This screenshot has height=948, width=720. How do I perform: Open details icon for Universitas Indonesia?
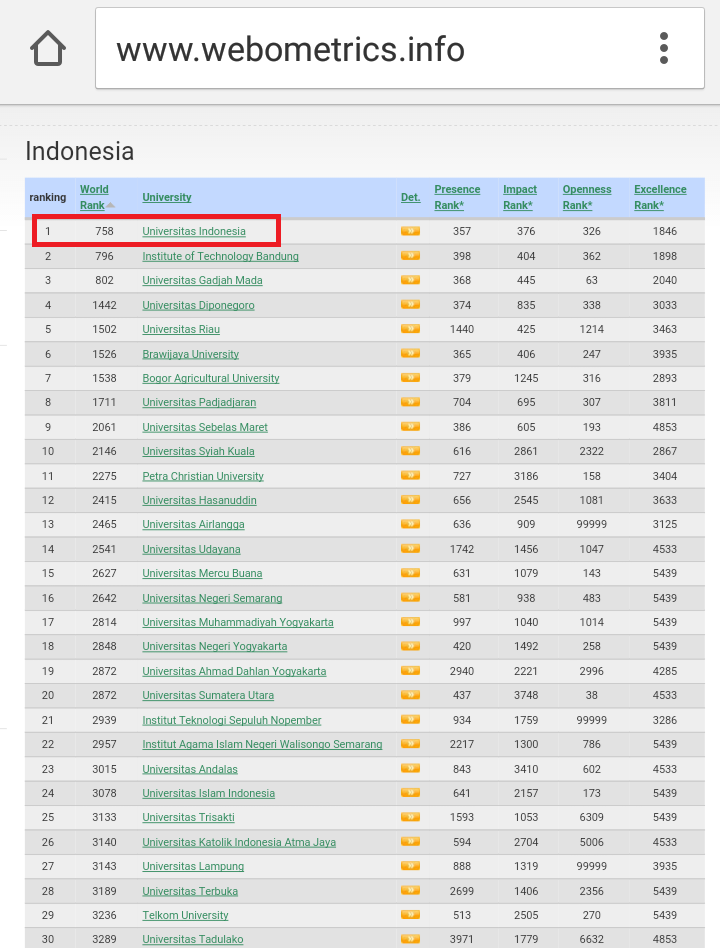[x=410, y=231]
